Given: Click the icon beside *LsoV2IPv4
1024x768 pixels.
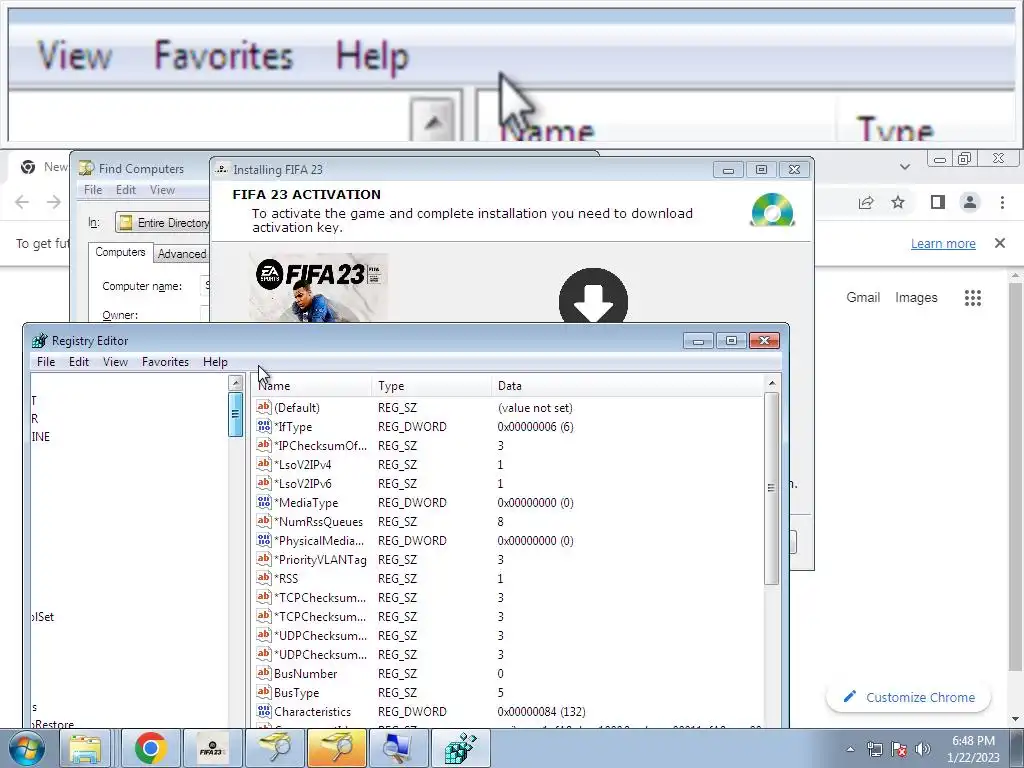Looking at the screenshot, I should (x=263, y=464).
